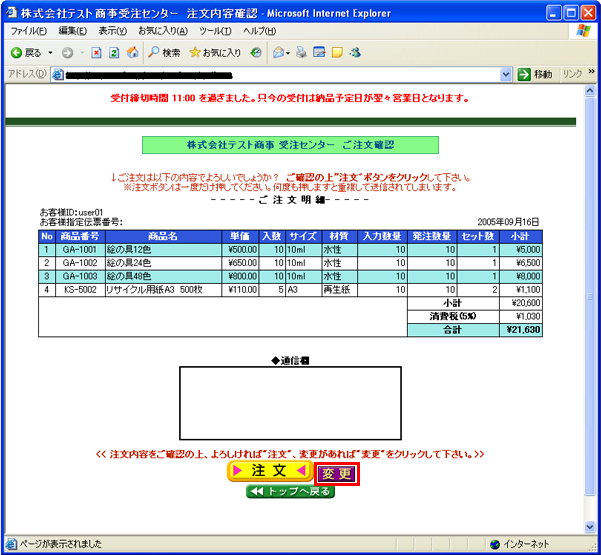Click the Home page icon

point(133,52)
